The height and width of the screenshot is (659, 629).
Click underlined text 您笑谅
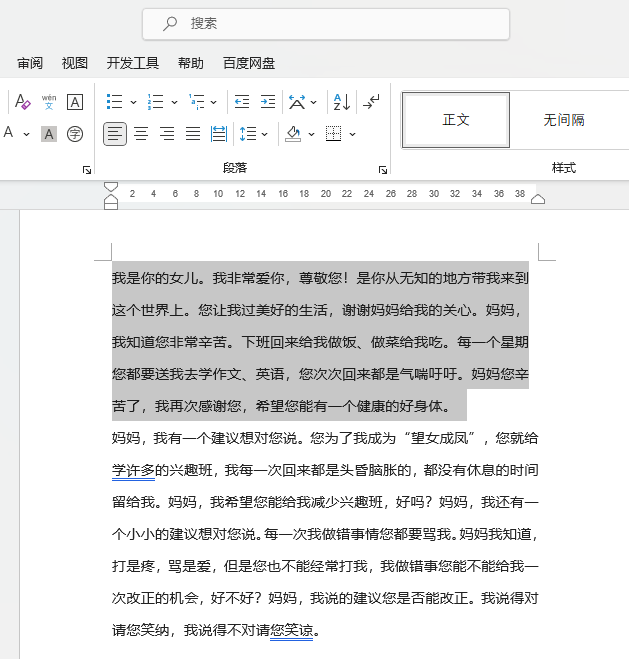pyautogui.click(x=292, y=630)
